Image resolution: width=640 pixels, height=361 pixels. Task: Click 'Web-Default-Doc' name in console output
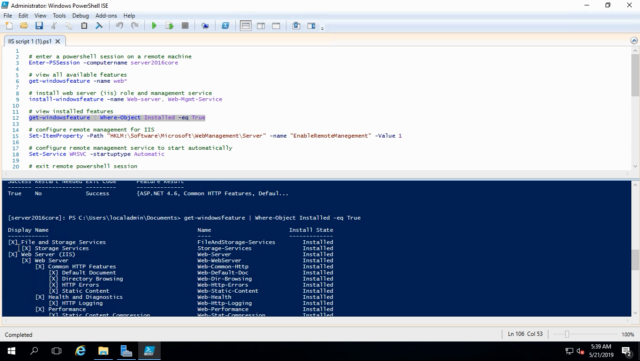pyautogui.click(x=222, y=273)
